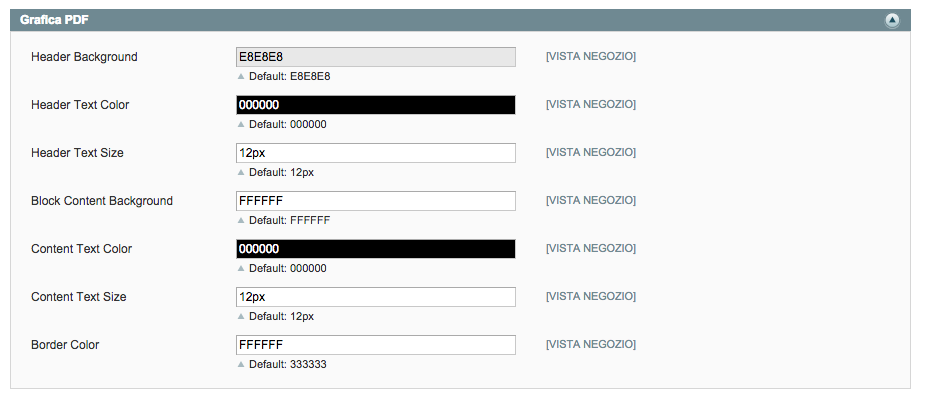Click the Grafica PDF section header
This screenshot has height=410, width=926.
(x=461, y=20)
